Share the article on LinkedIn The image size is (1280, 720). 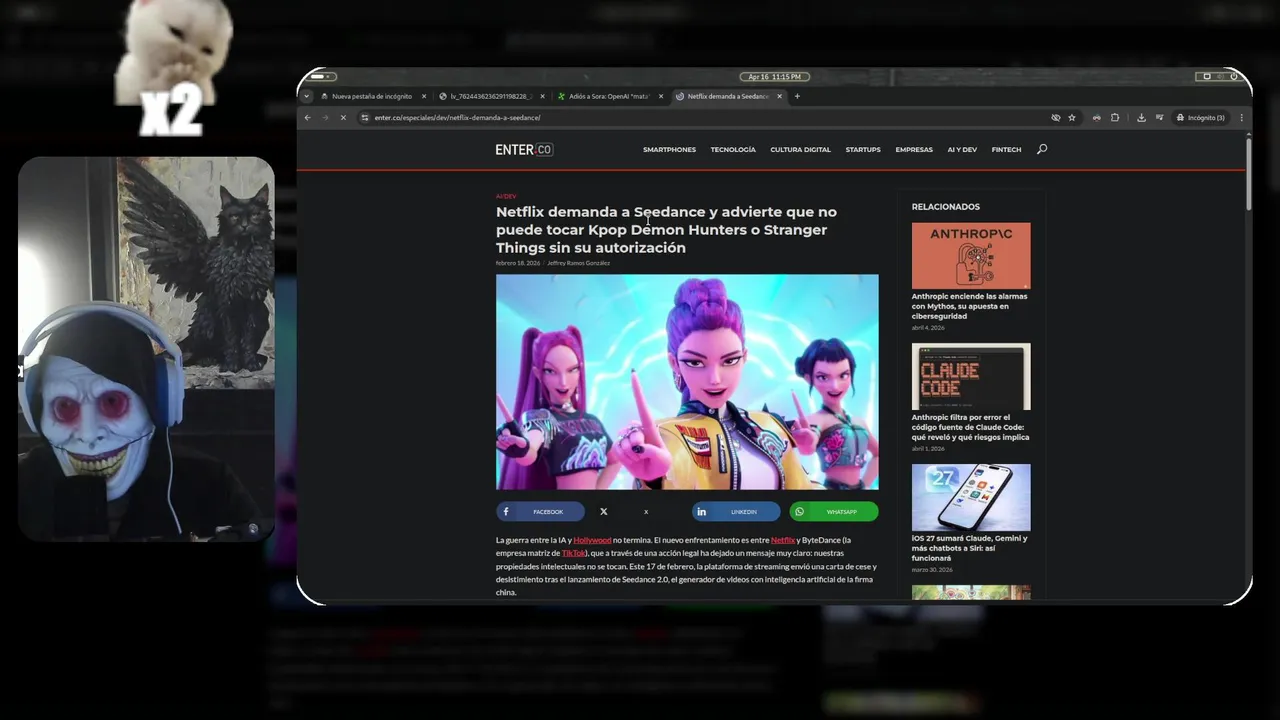coord(736,512)
